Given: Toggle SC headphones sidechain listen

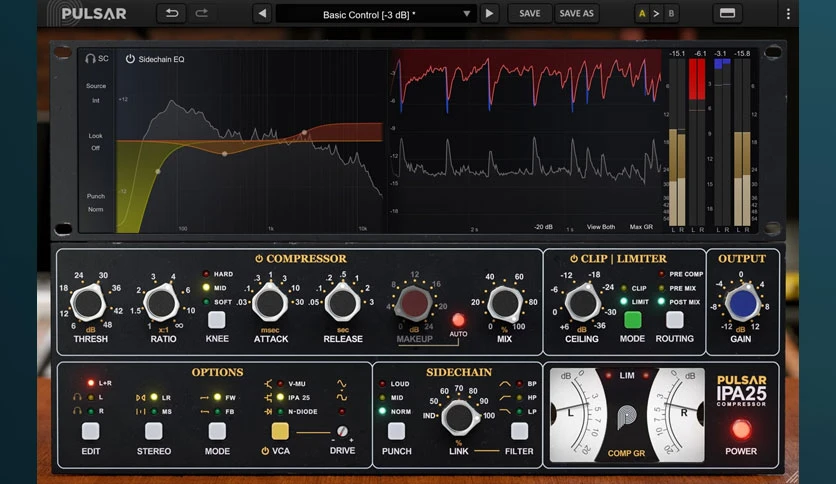Looking at the screenshot, I should tap(97, 59).
